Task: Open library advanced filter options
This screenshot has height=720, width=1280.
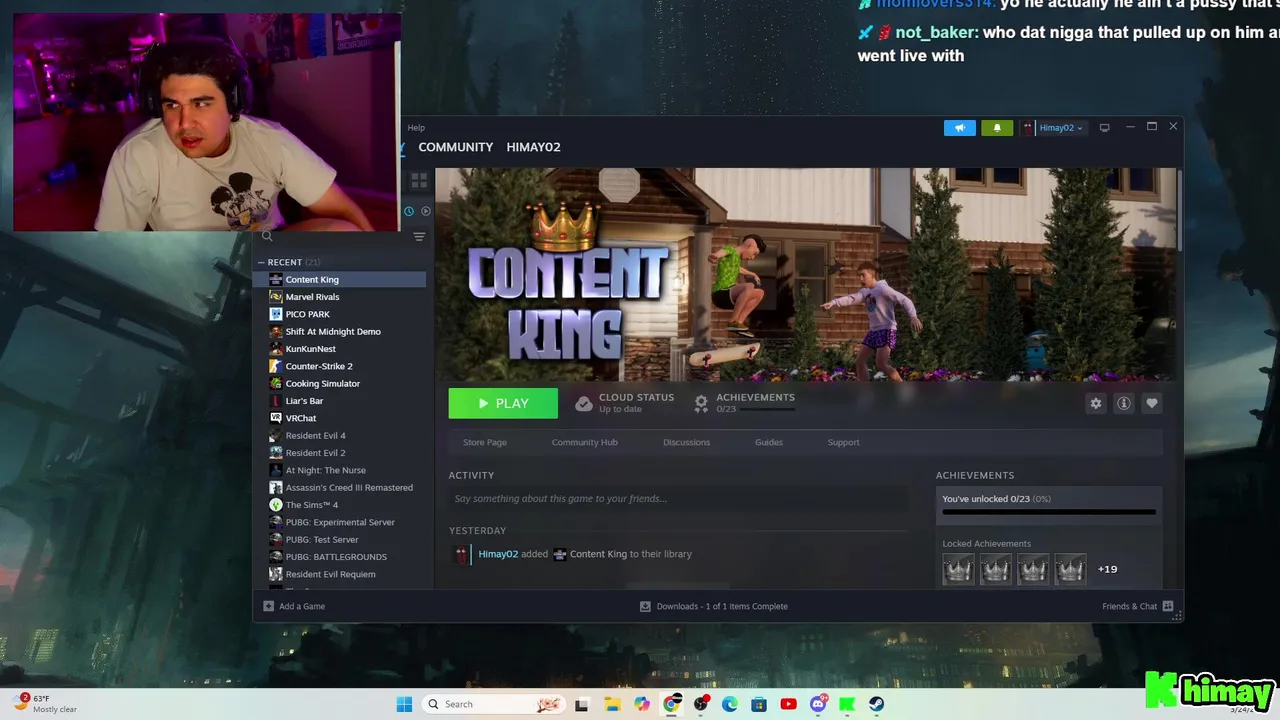Action: 419,237
